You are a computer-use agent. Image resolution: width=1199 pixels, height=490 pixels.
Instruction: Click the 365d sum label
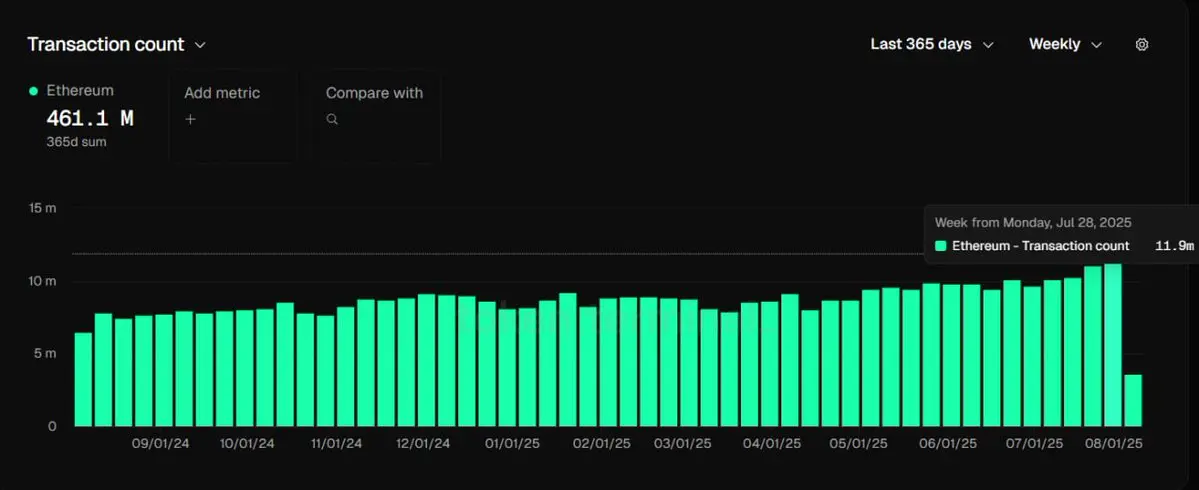click(x=76, y=142)
